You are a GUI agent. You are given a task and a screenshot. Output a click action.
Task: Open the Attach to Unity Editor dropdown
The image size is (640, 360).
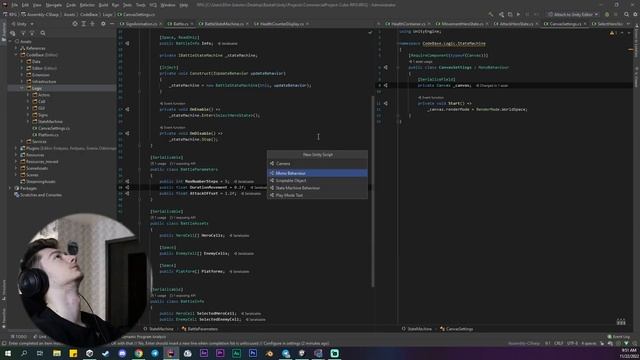click(573, 14)
